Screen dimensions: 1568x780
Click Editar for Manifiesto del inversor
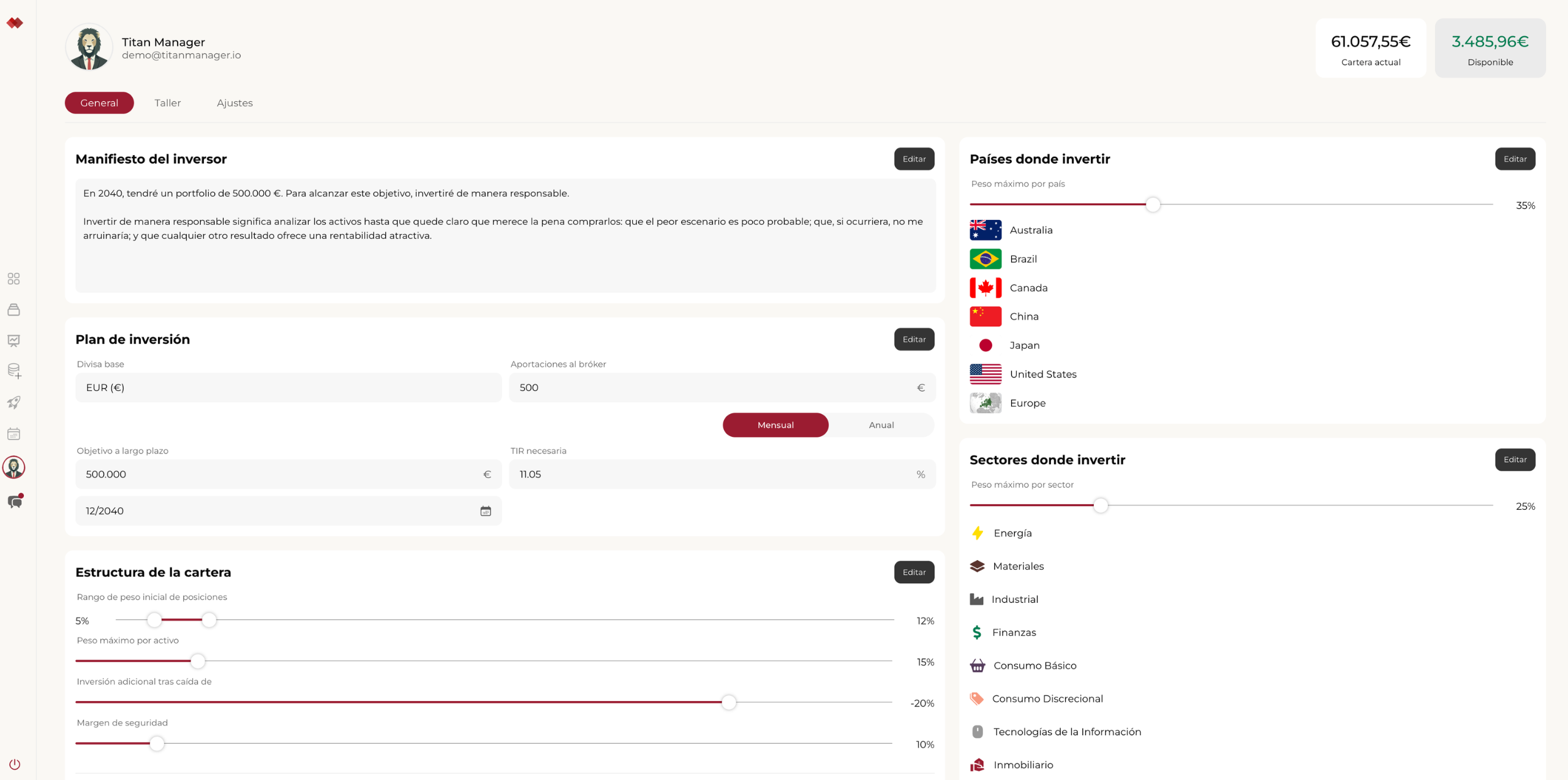click(x=913, y=159)
